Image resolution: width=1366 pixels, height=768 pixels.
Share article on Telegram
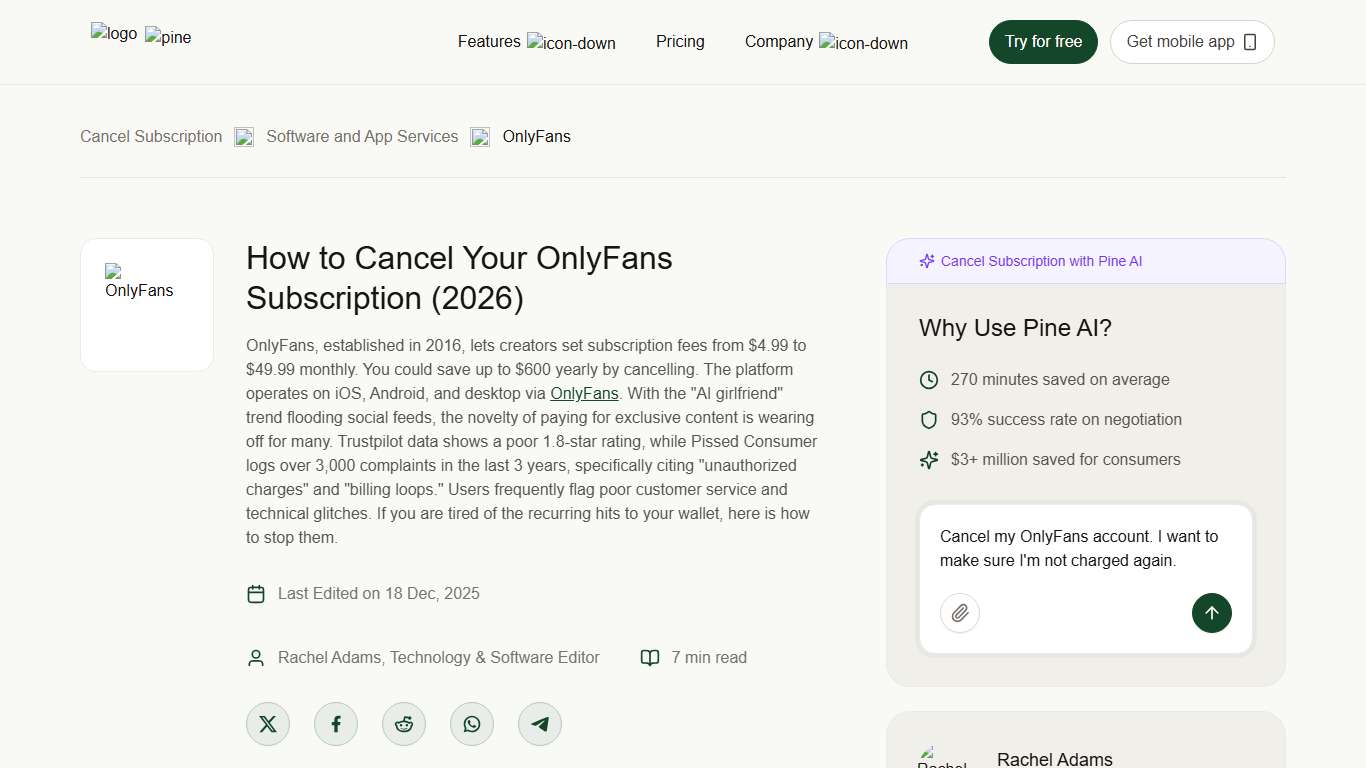coord(539,723)
